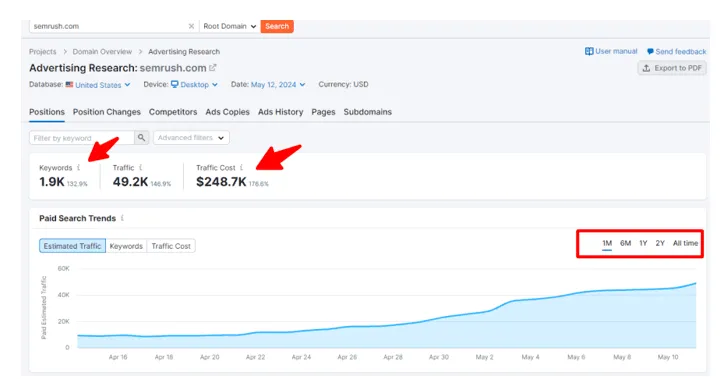Switch to the Pages tab
The image size is (720, 379).
click(x=323, y=112)
